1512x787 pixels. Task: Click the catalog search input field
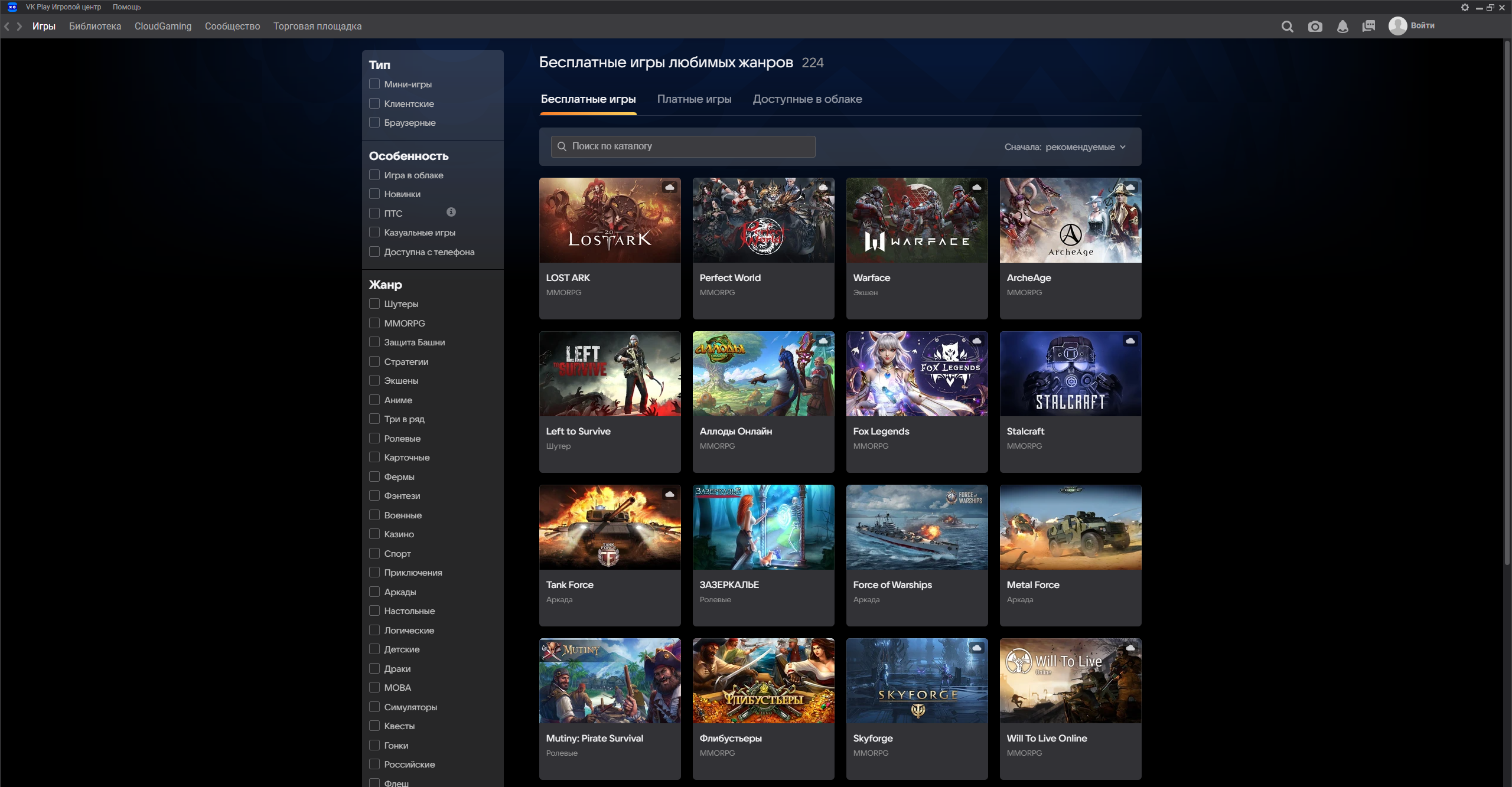[x=683, y=146]
